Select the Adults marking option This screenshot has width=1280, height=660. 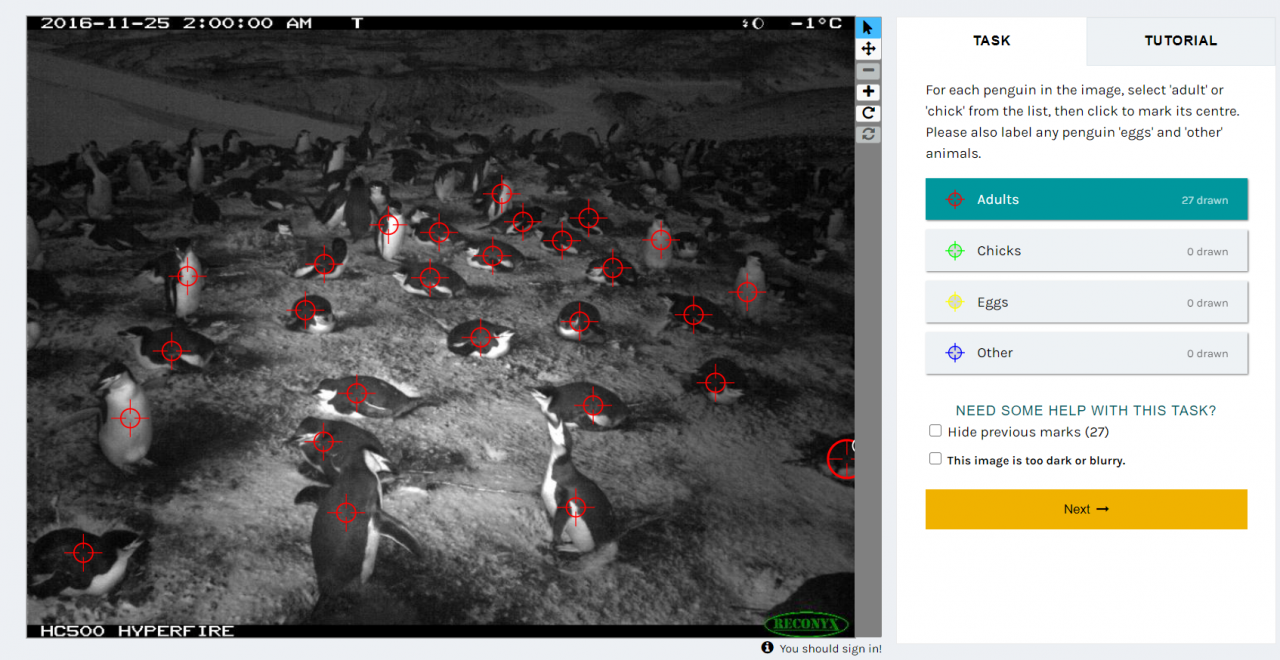(x=1086, y=199)
